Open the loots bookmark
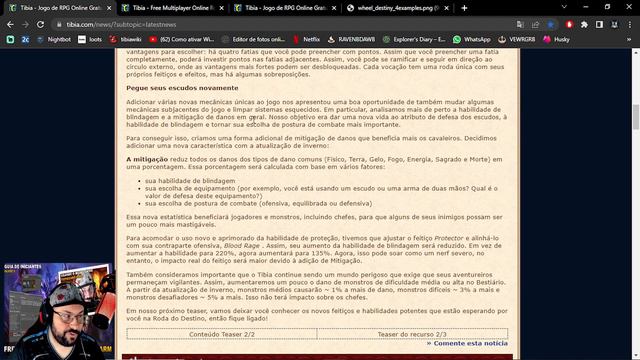This screenshot has height=360, width=640. point(90,39)
